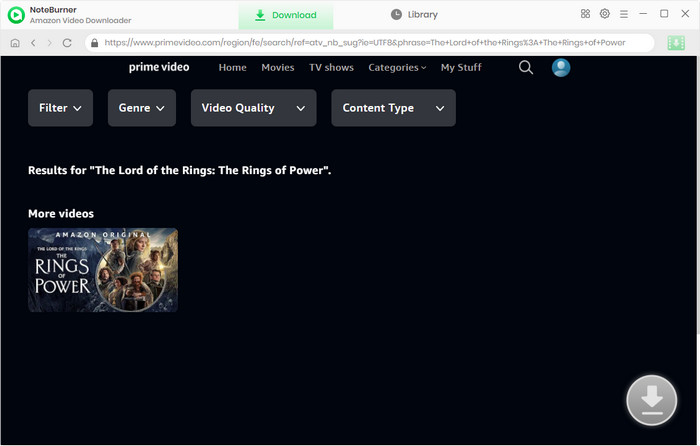Open the TV shows nav link
Viewport: 700px width, 446px height.
[331, 67]
